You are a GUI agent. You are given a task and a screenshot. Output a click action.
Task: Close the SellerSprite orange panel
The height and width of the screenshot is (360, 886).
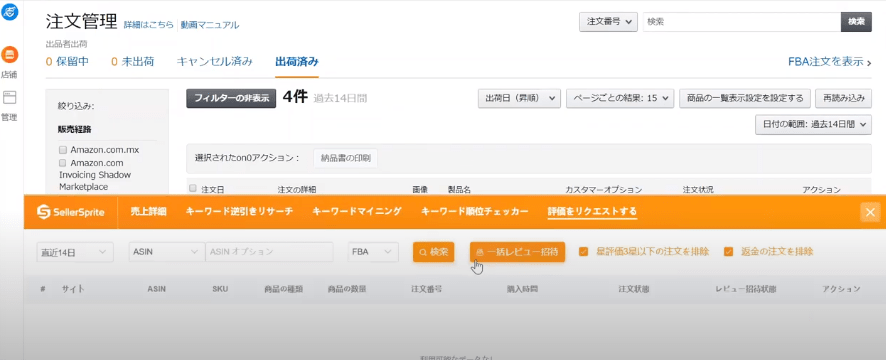[x=870, y=212]
